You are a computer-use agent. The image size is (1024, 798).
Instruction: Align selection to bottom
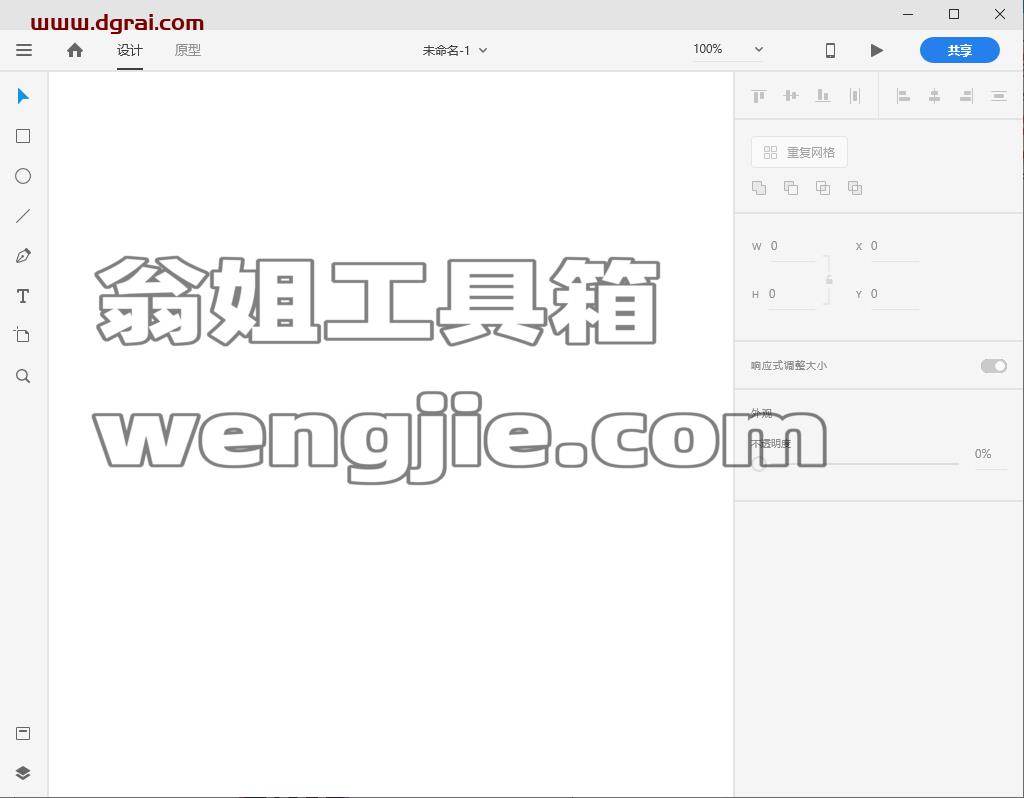(x=823, y=96)
